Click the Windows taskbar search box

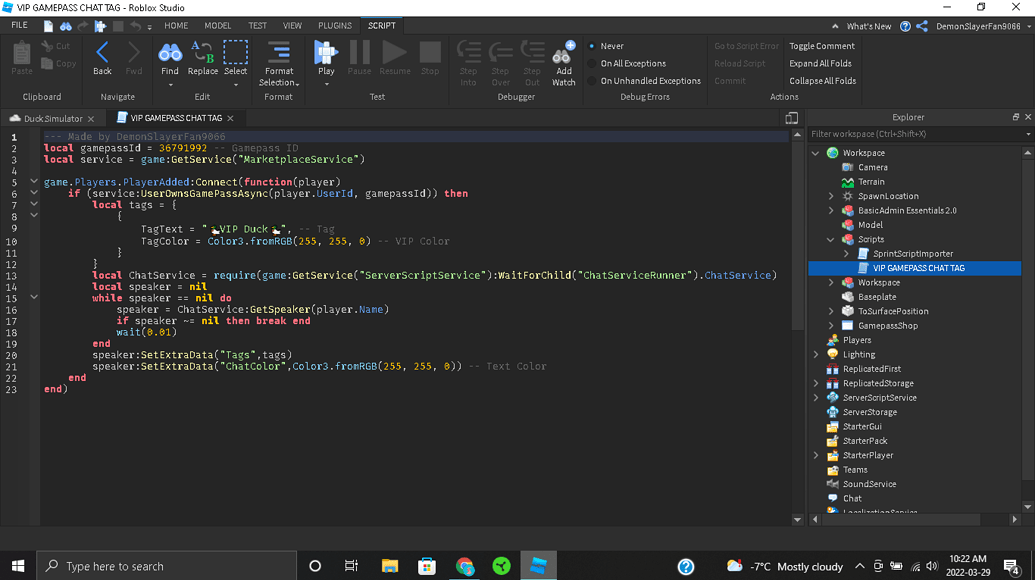(x=166, y=566)
